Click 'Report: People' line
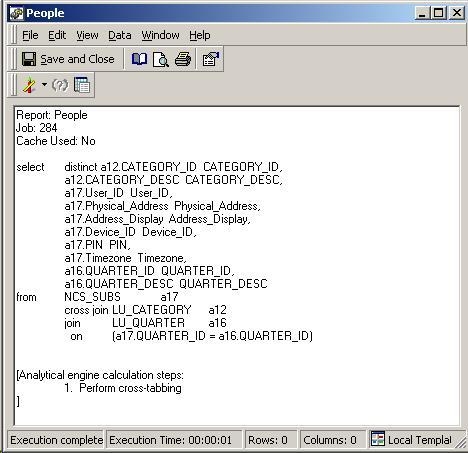 pos(52,115)
